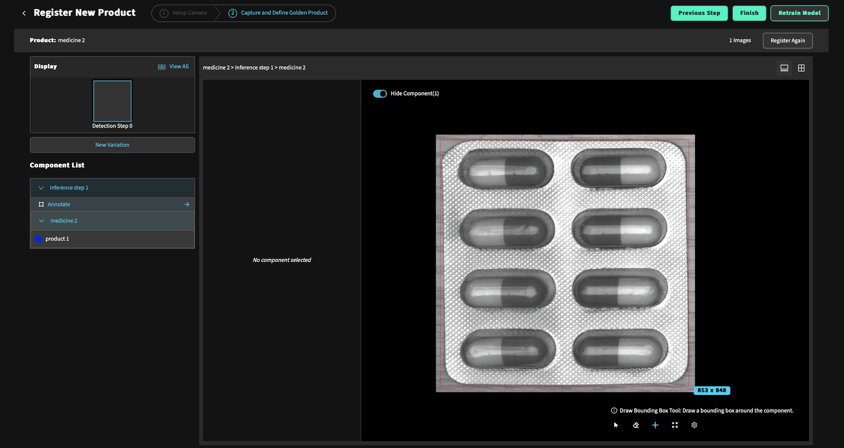Image resolution: width=844 pixels, height=448 pixels.
Task: Switch to grid view layout
Action: click(x=801, y=68)
